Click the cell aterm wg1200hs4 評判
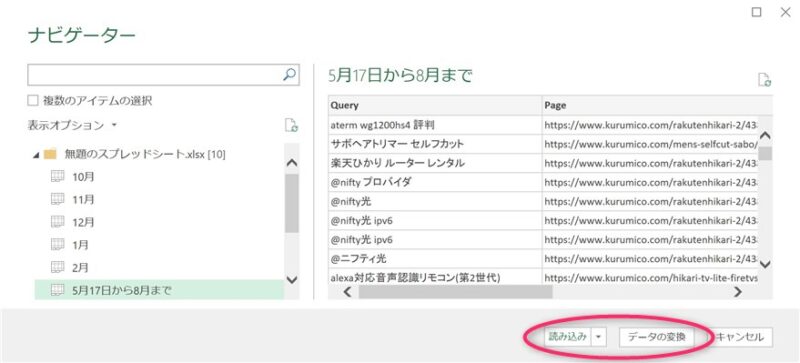 click(435, 125)
